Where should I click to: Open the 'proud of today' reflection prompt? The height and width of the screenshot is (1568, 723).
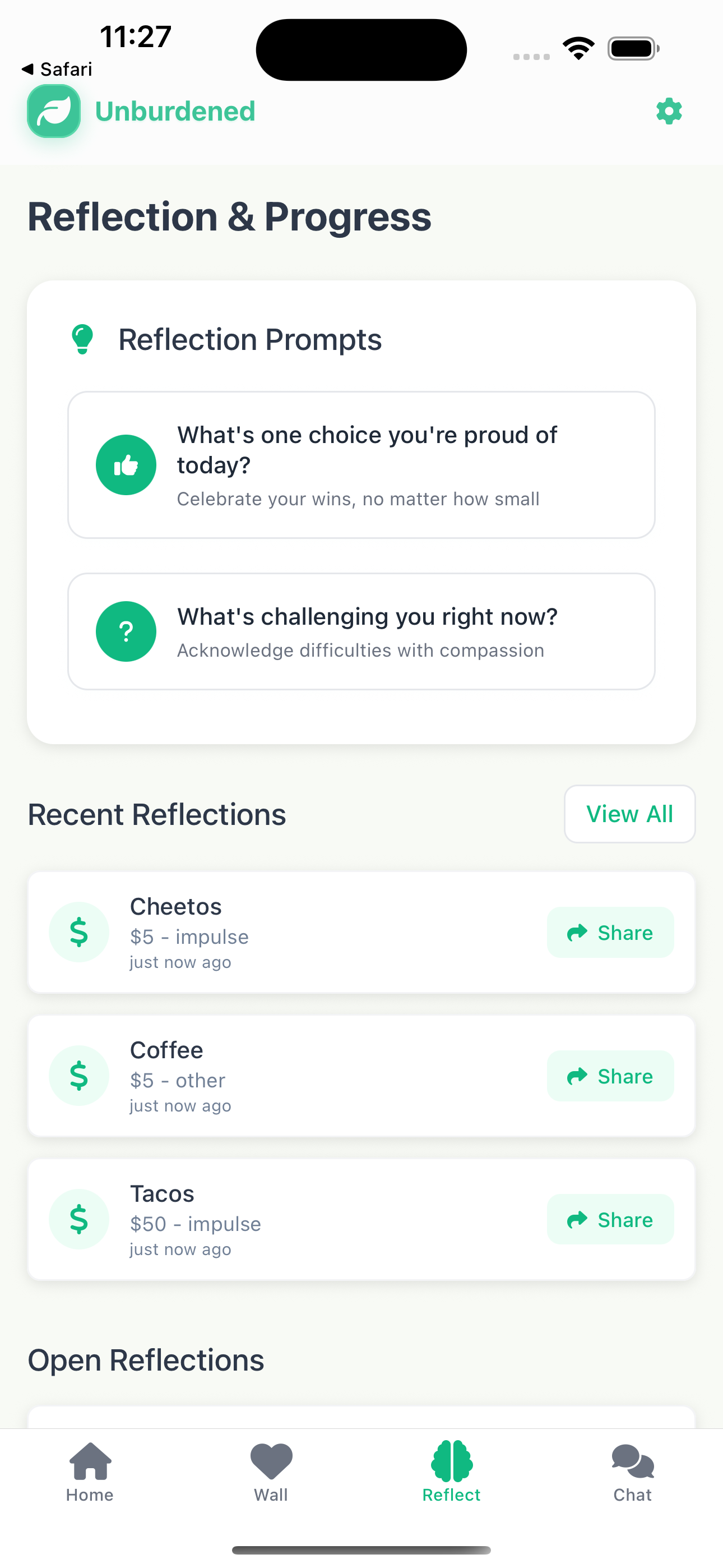361,465
